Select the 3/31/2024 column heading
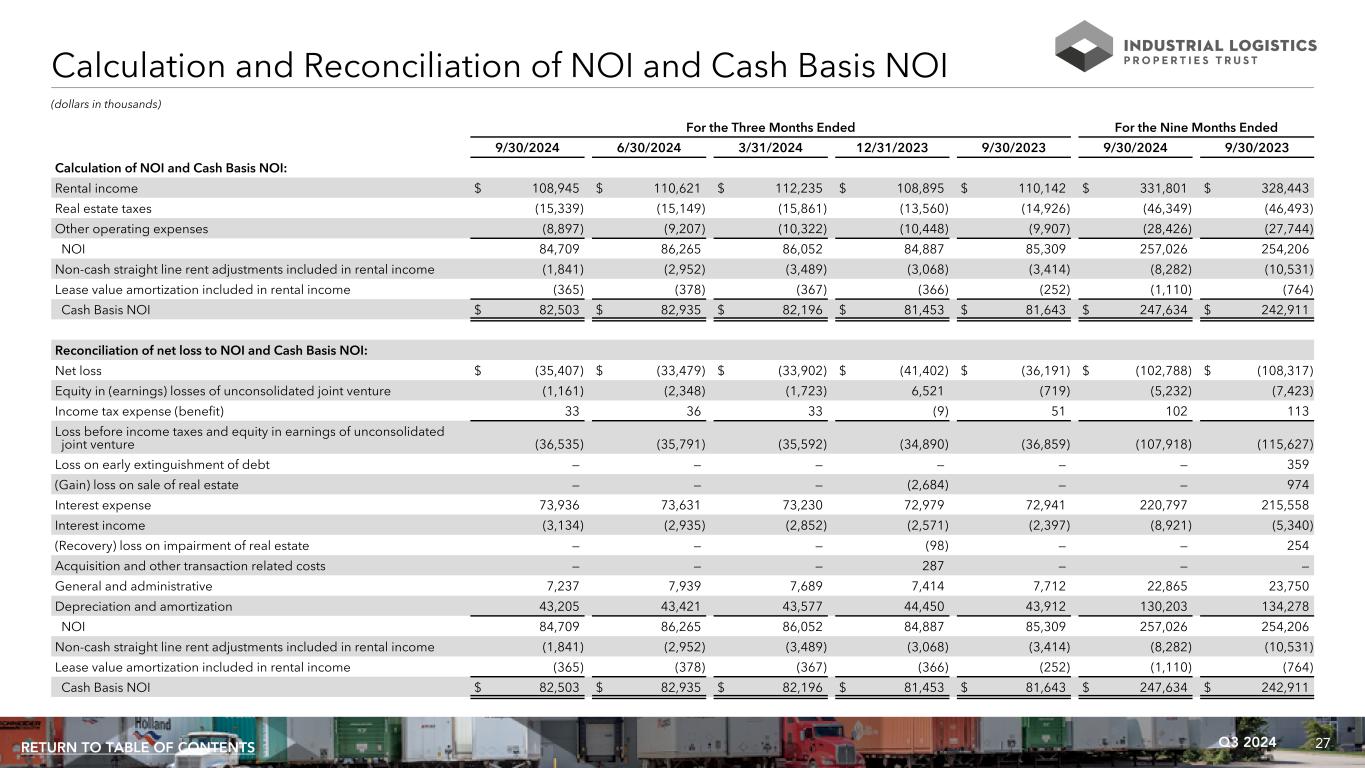1365x768 pixels. [770, 148]
